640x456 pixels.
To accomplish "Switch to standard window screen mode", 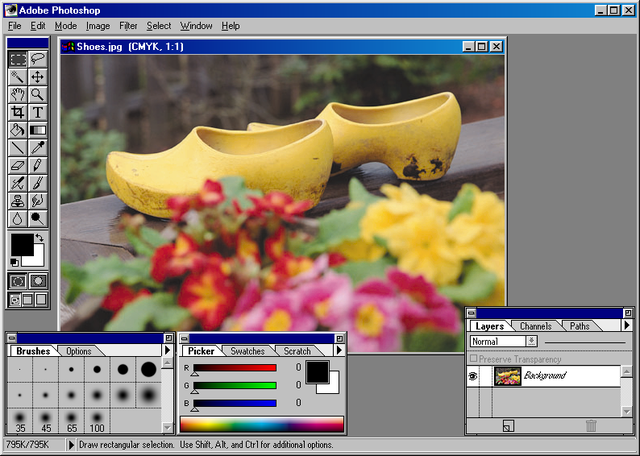I will [15, 300].
